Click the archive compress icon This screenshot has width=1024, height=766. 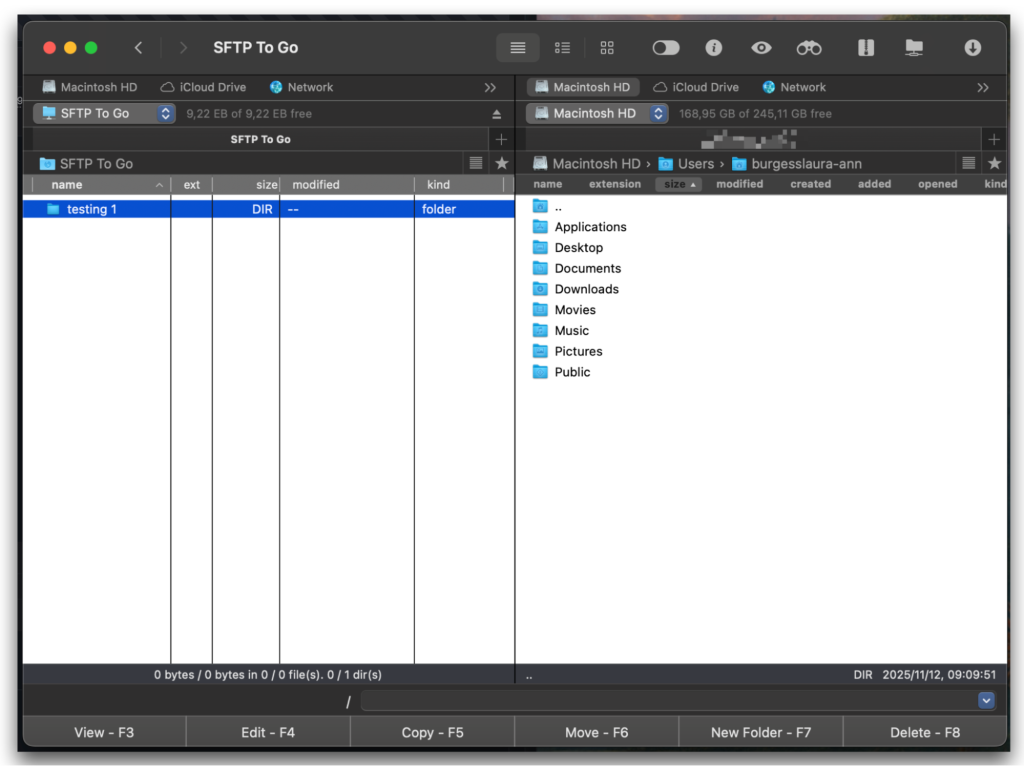coord(866,48)
